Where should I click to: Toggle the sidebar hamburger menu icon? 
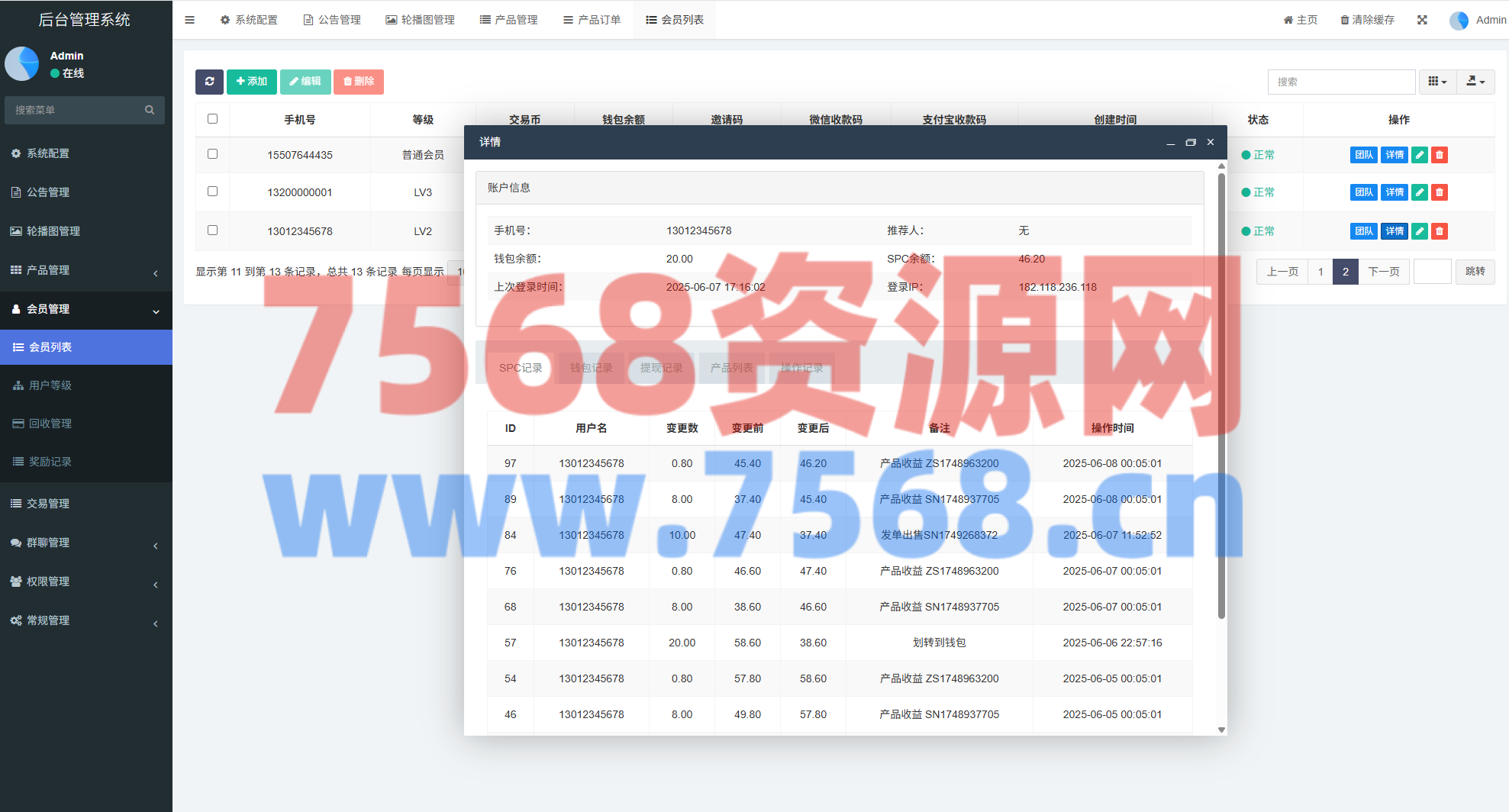coord(189,20)
